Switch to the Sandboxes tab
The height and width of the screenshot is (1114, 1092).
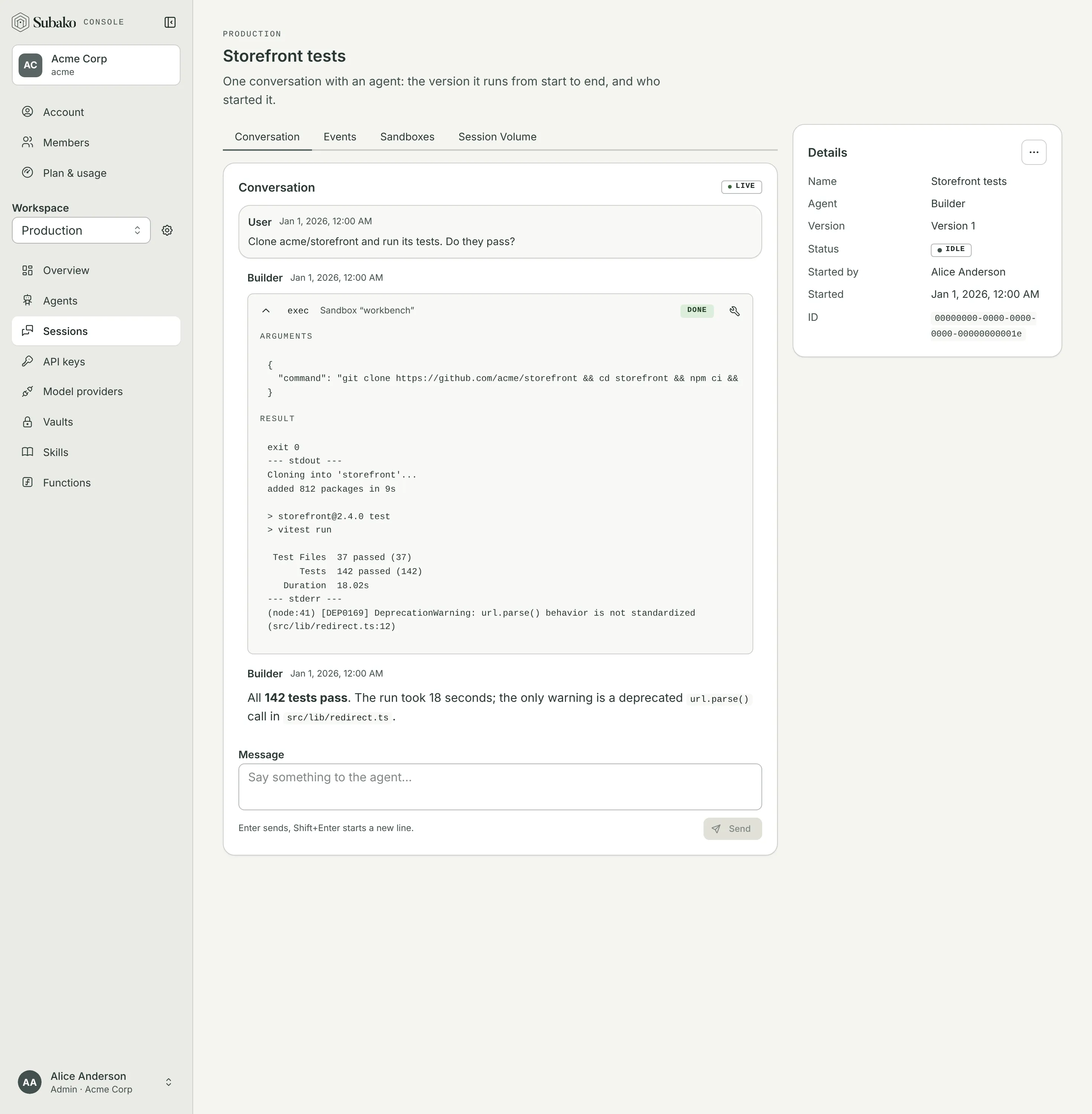(x=407, y=137)
